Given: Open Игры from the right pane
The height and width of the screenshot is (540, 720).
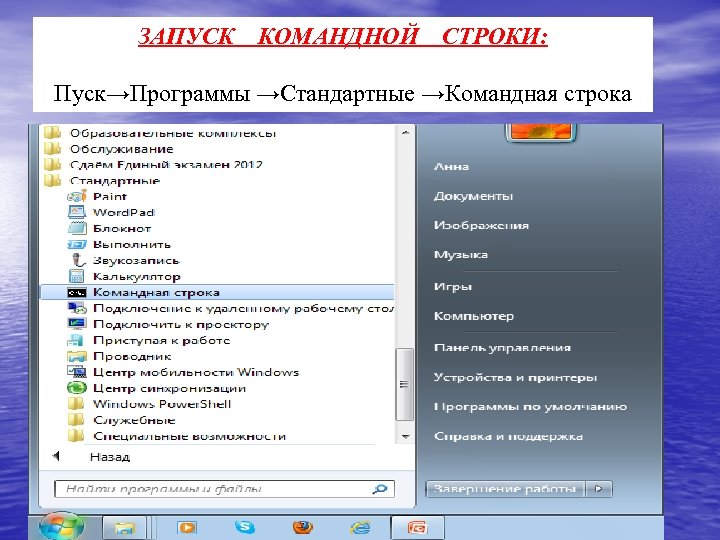Looking at the screenshot, I should tap(453, 287).
